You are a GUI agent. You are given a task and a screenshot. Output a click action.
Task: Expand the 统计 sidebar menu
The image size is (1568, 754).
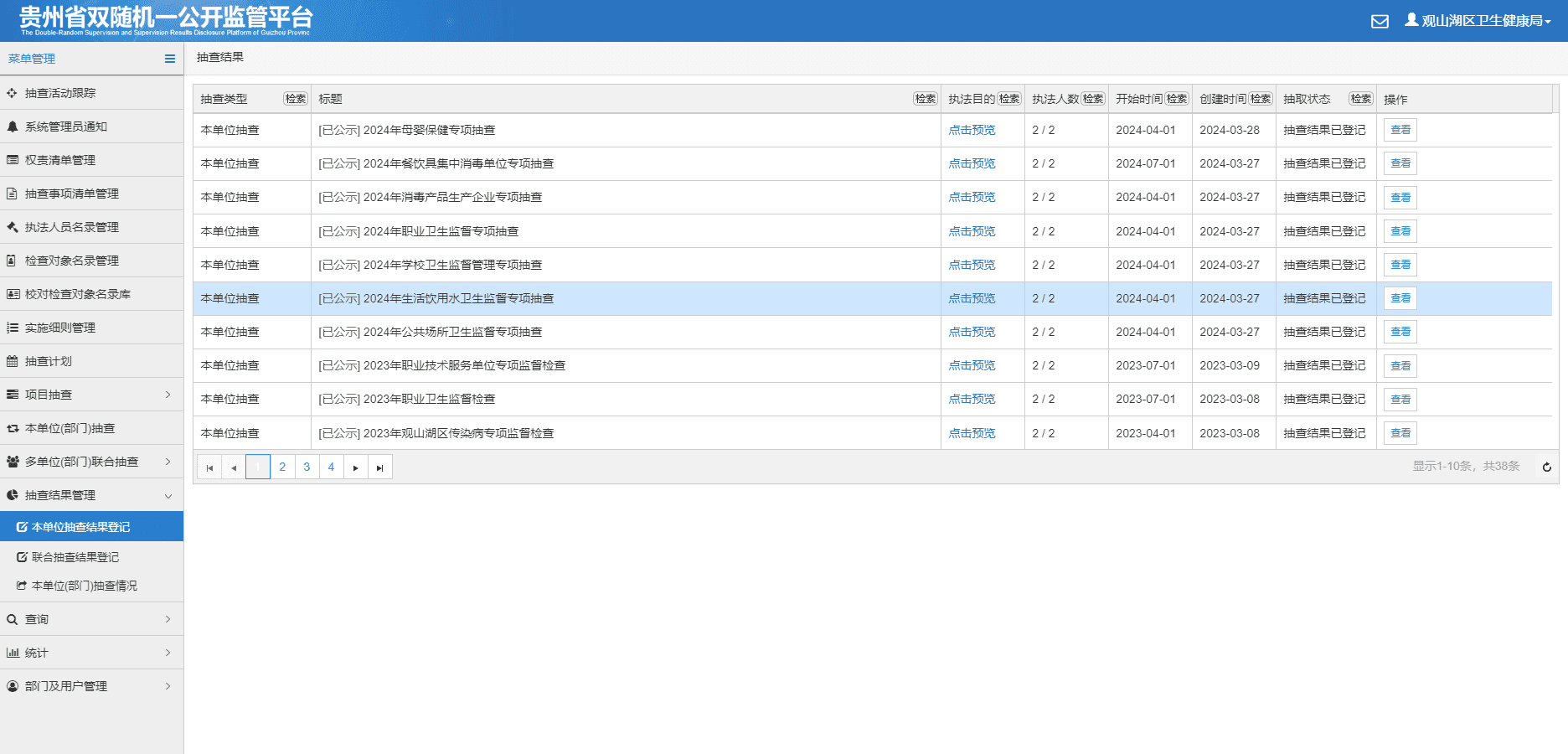[x=91, y=653]
